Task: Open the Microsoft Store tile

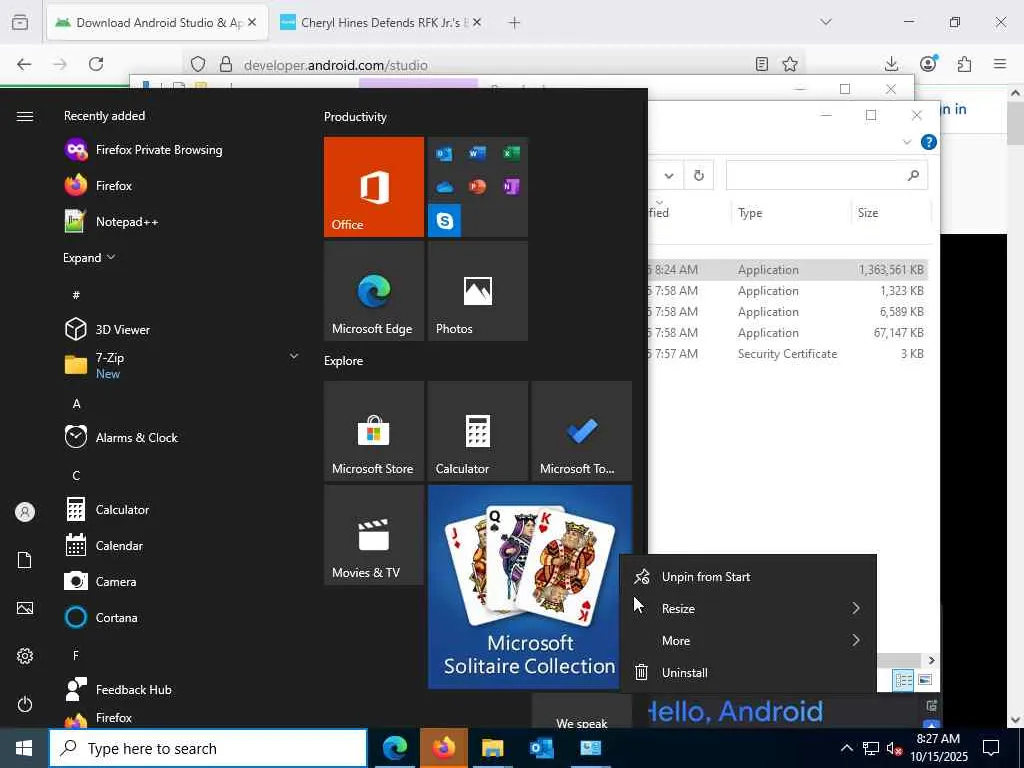Action: click(374, 431)
